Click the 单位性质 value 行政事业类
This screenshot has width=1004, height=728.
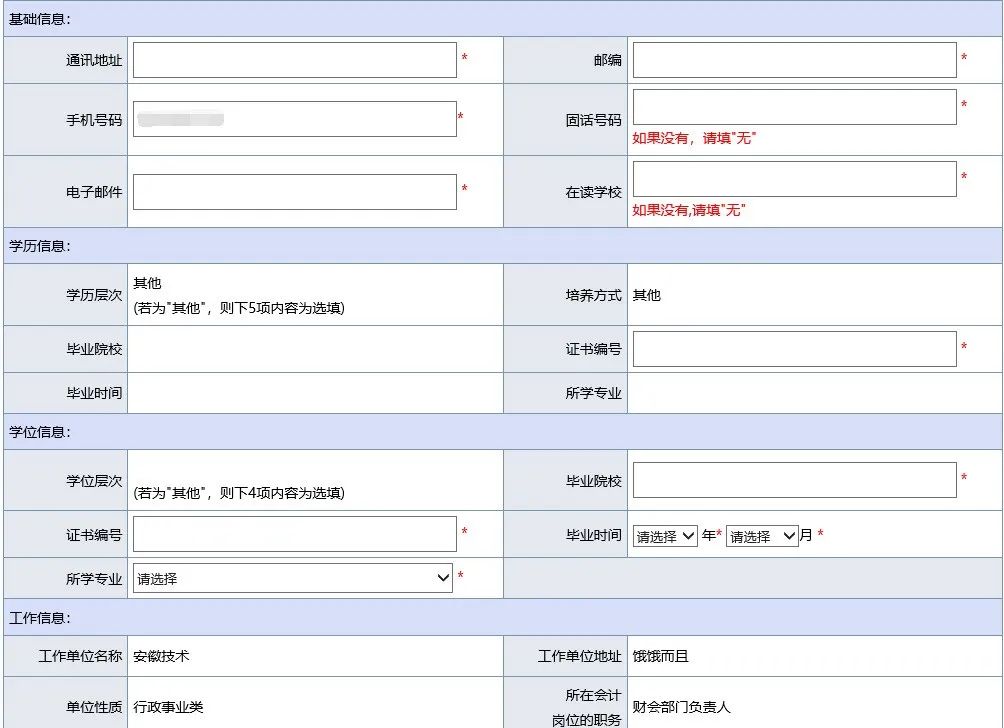pos(168,707)
